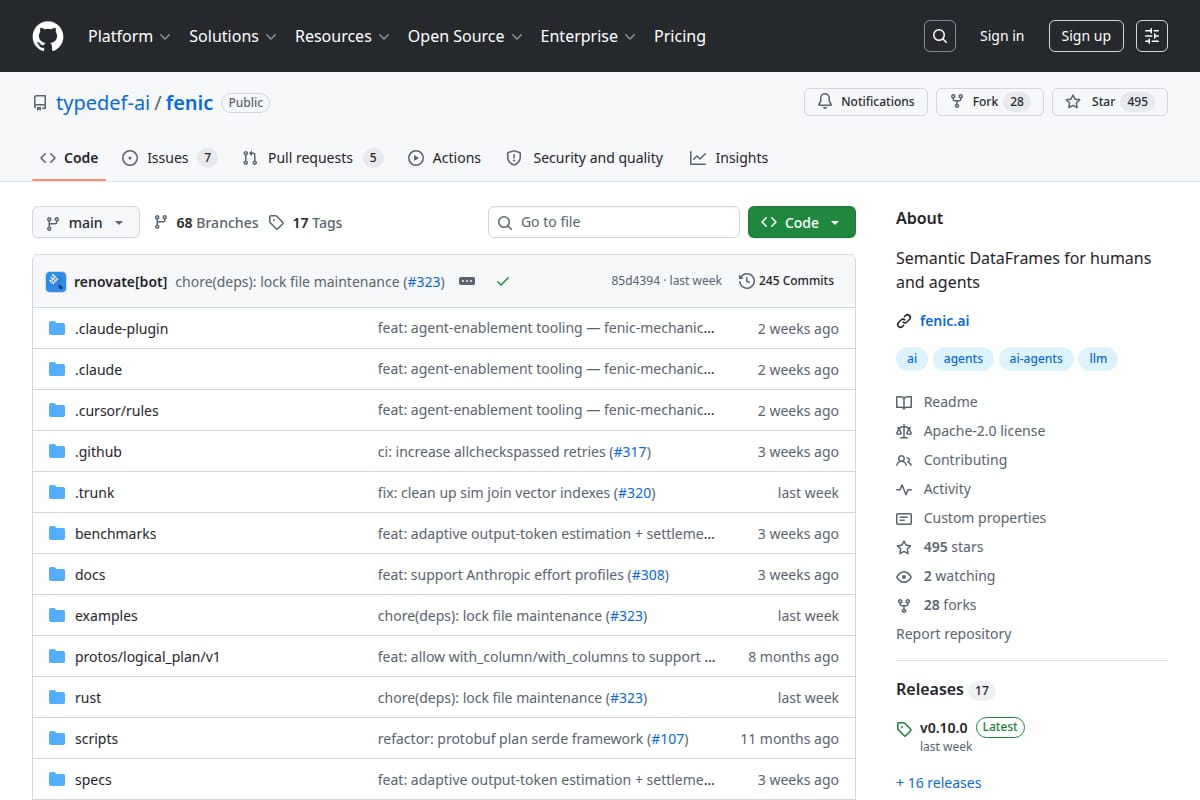Click the Sign in link
This screenshot has width=1200, height=800.
point(1002,36)
